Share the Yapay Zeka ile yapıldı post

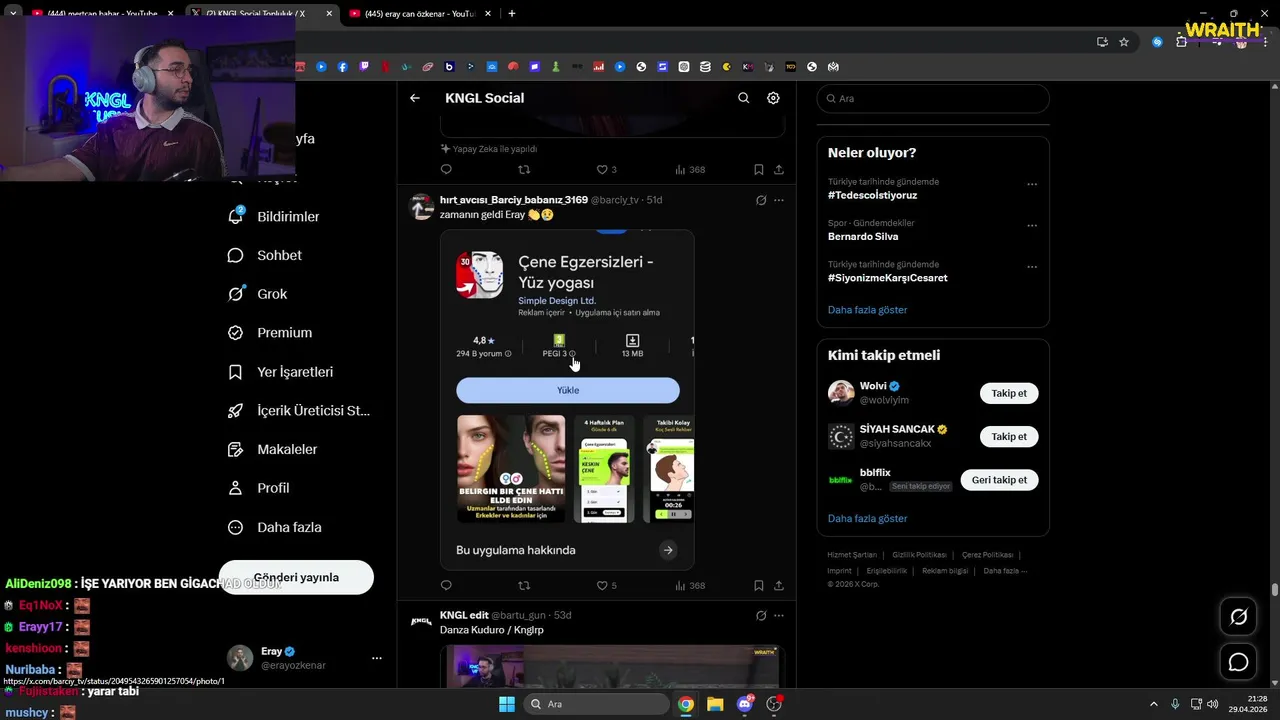click(779, 169)
